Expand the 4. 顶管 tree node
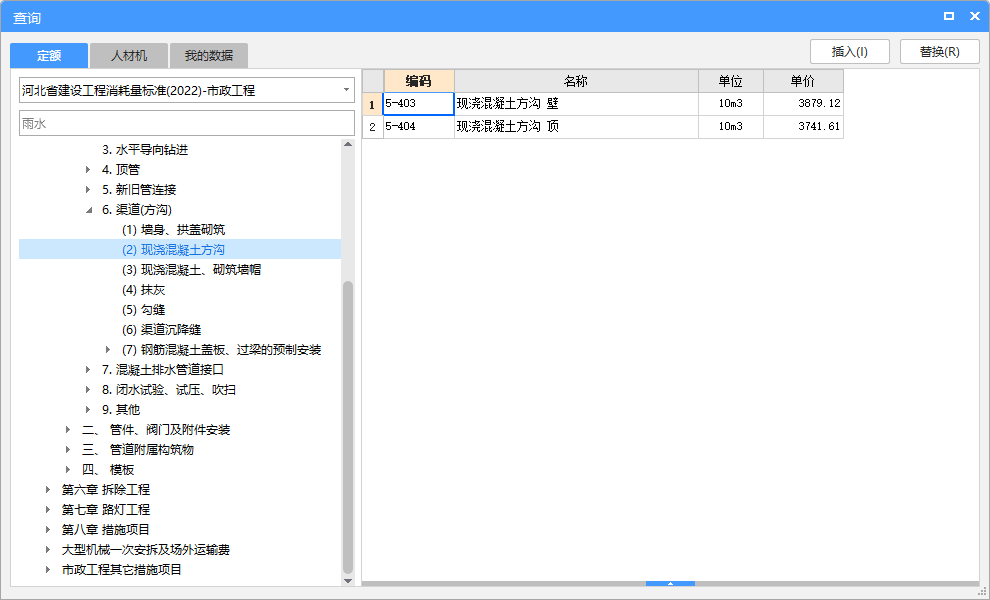The height and width of the screenshot is (600, 990). pyautogui.click(x=89, y=169)
